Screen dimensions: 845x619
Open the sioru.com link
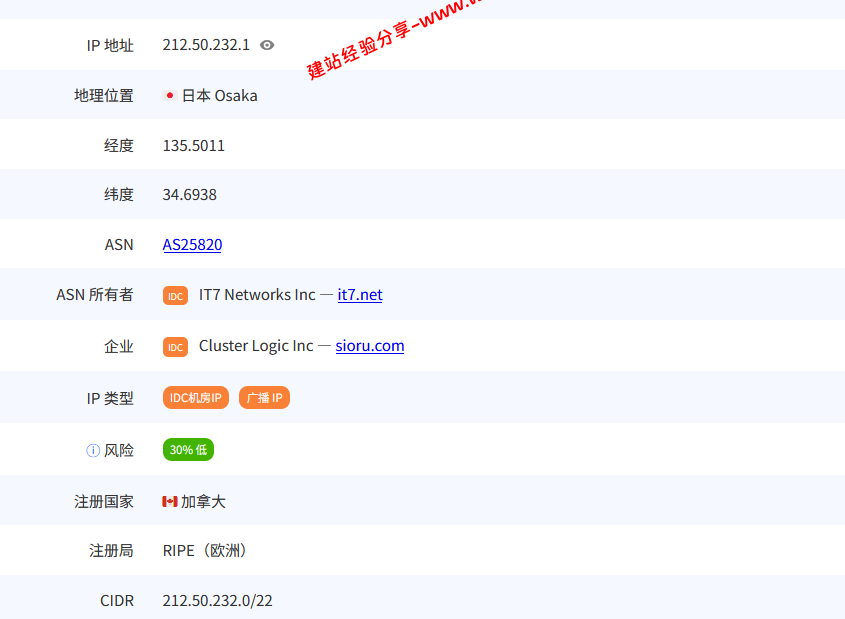[370, 345]
